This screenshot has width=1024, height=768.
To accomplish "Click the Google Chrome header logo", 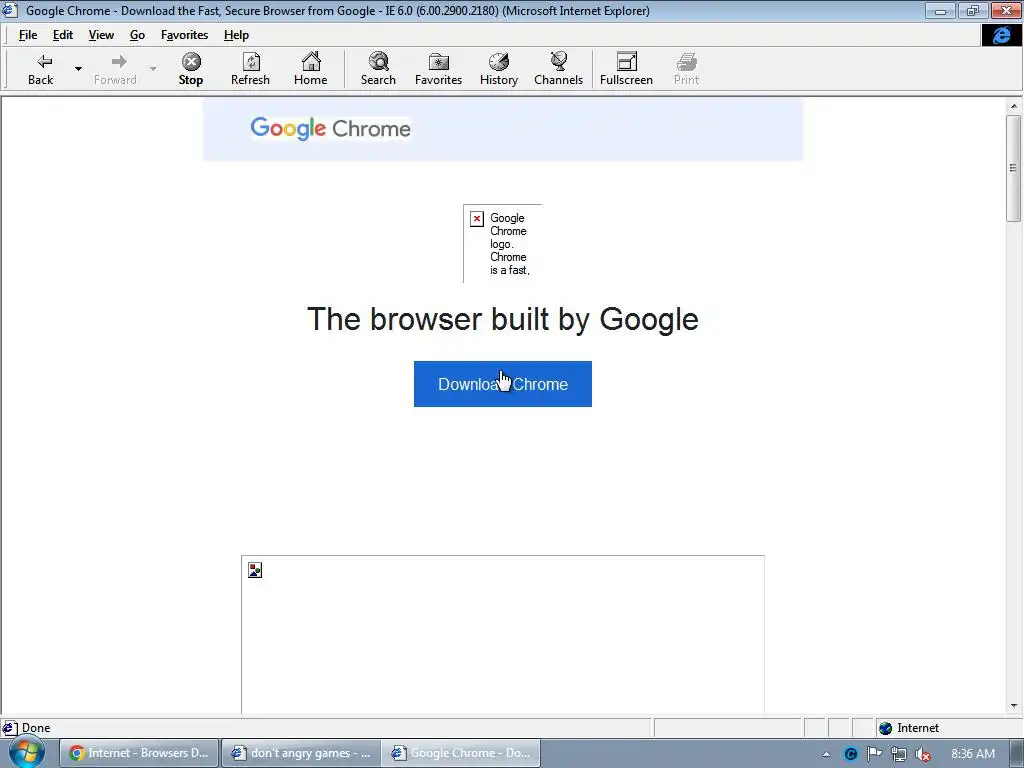I will 330,129.
